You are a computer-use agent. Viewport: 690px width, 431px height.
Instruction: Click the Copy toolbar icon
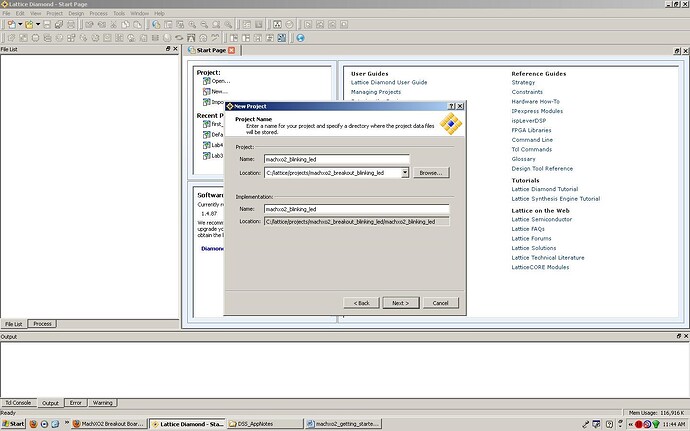coord(125,25)
